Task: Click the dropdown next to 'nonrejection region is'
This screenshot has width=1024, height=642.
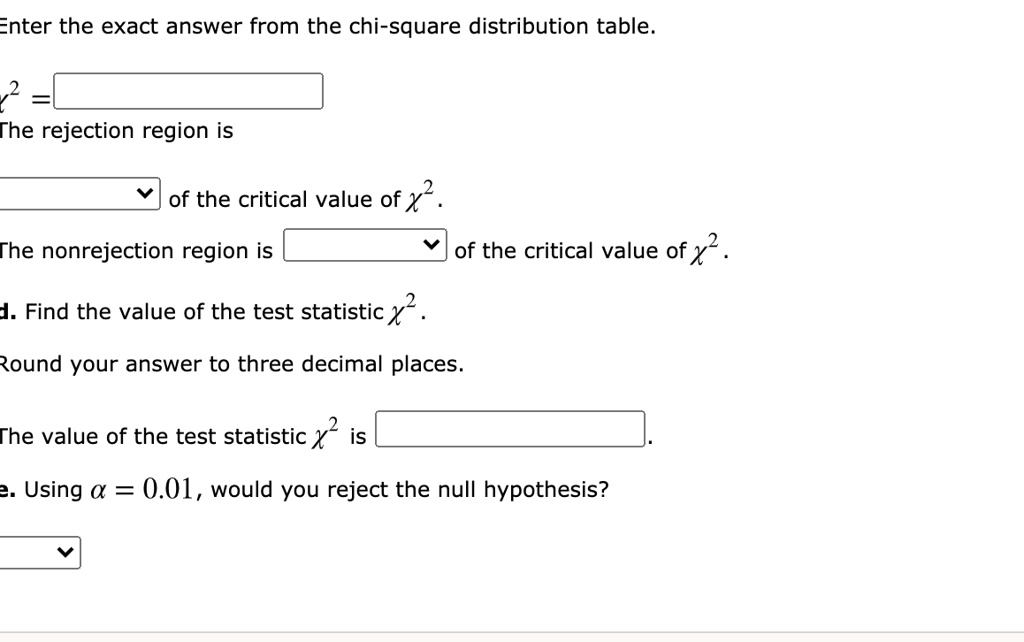Action: (365, 243)
